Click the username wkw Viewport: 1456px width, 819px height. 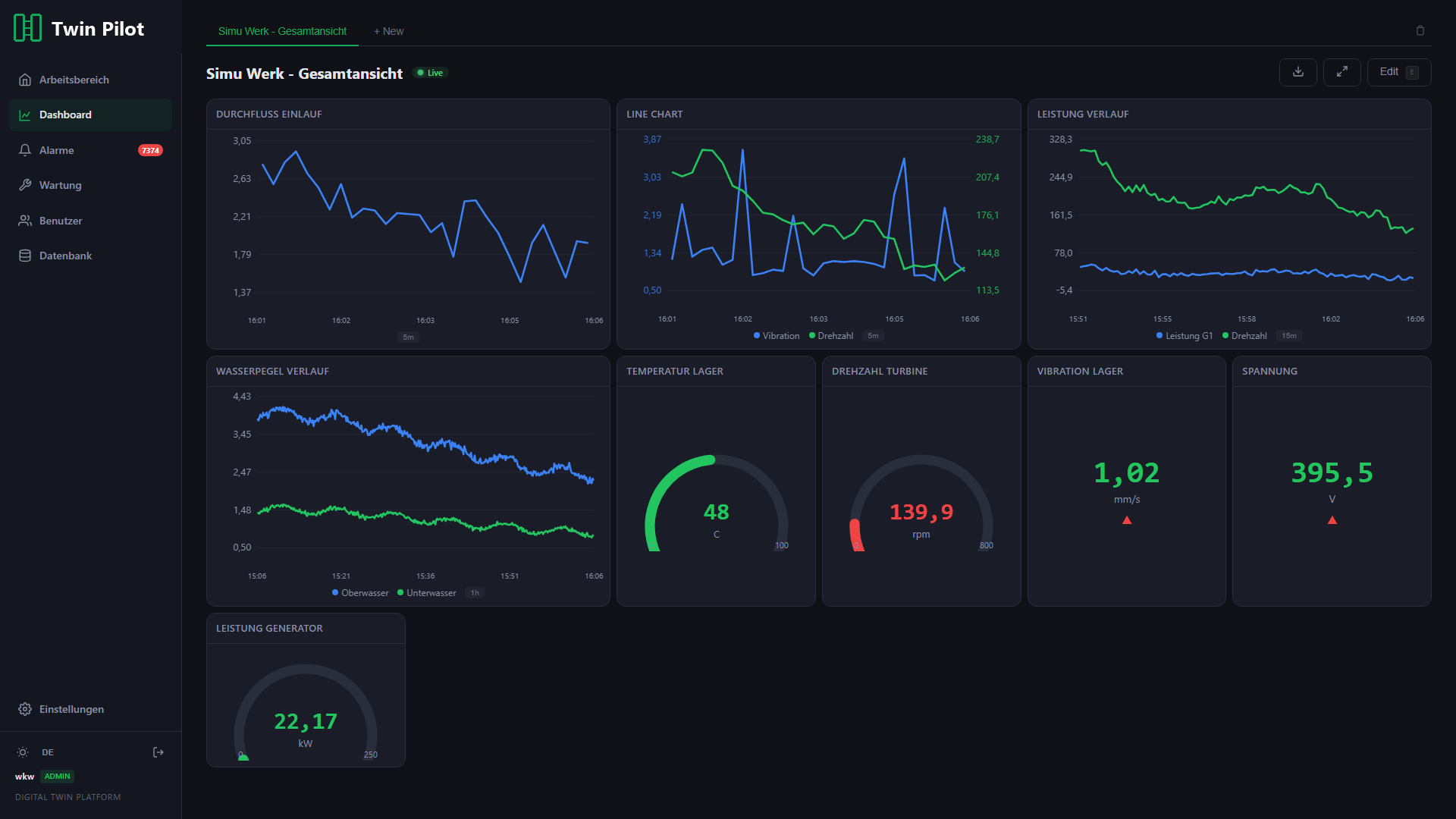click(x=24, y=777)
